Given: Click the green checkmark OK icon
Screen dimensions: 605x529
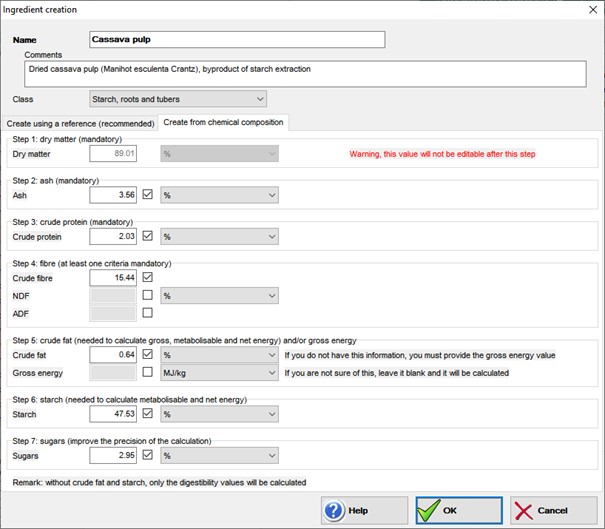Looking at the screenshot, I should click(429, 510).
